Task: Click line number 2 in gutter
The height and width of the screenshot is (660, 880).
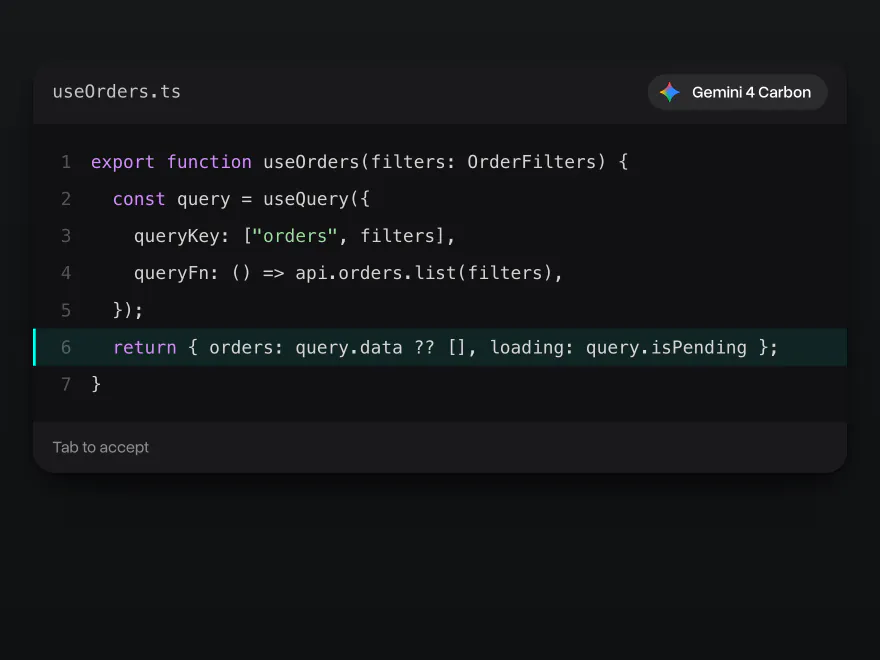Action: click(x=66, y=199)
